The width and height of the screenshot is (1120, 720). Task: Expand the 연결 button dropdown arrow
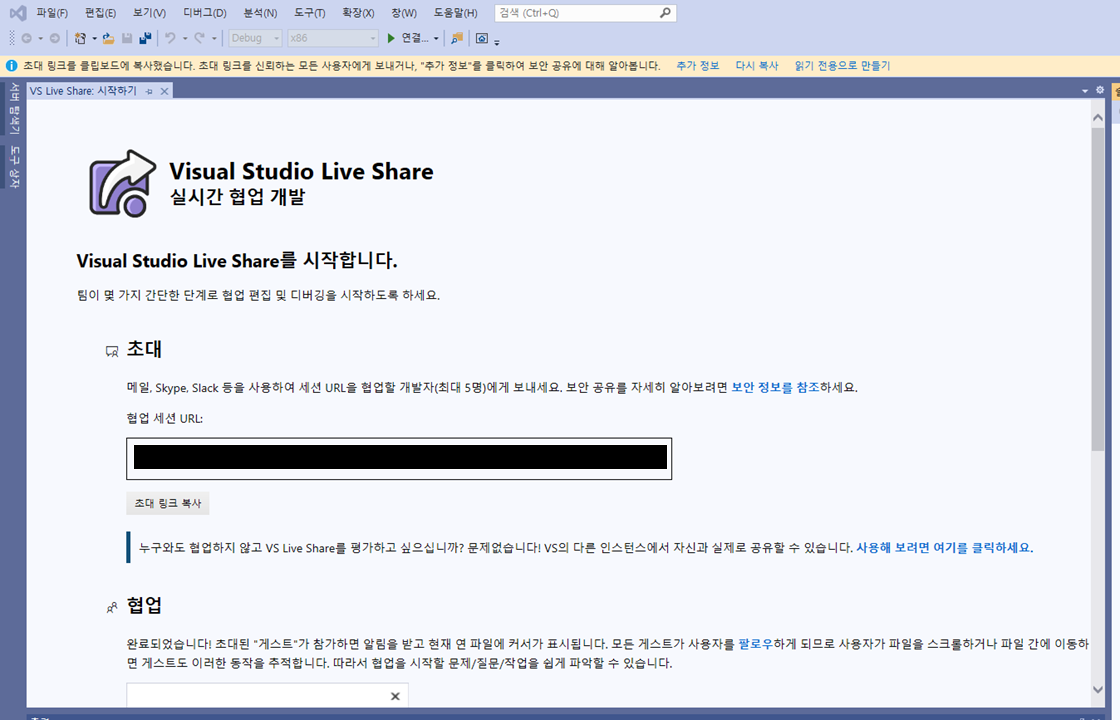436,39
